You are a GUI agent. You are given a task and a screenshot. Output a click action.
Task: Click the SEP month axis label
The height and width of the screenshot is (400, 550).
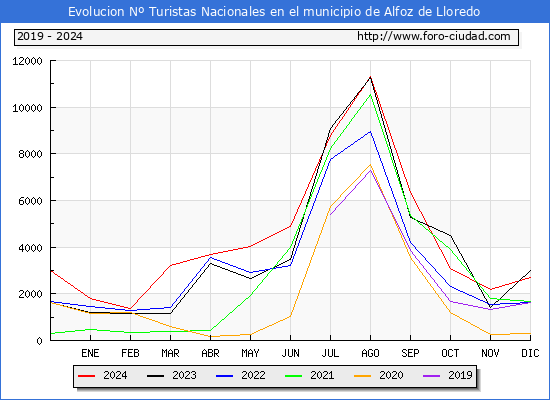410,353
